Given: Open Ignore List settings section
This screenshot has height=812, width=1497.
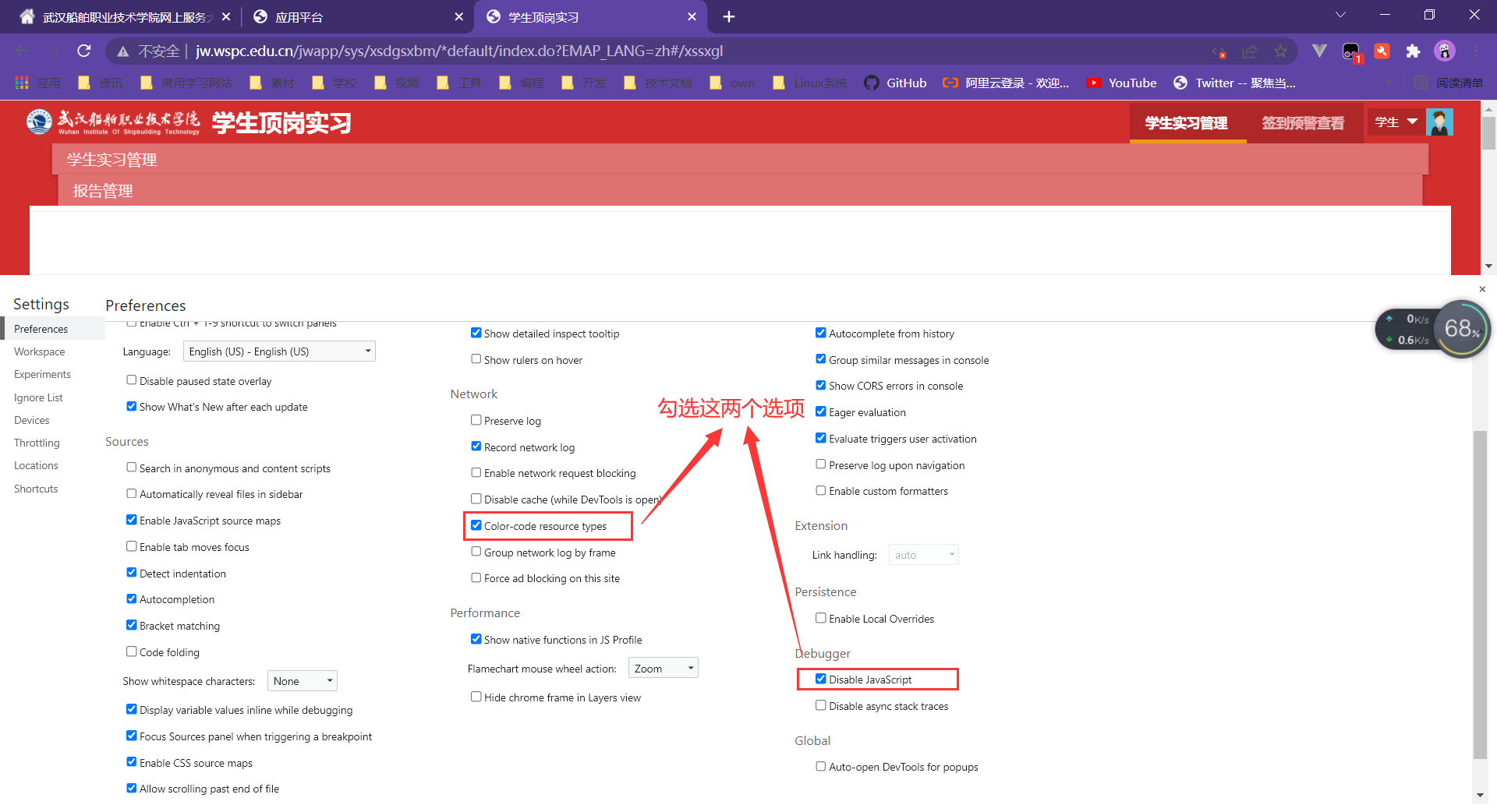Looking at the screenshot, I should coord(38,397).
